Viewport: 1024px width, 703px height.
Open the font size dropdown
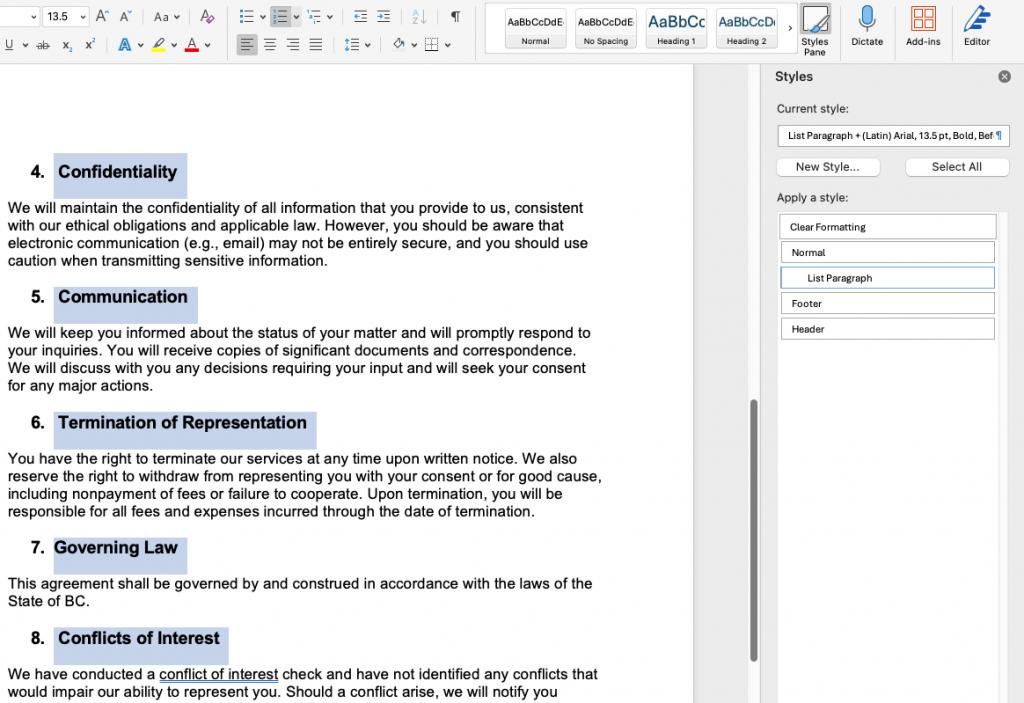point(83,16)
